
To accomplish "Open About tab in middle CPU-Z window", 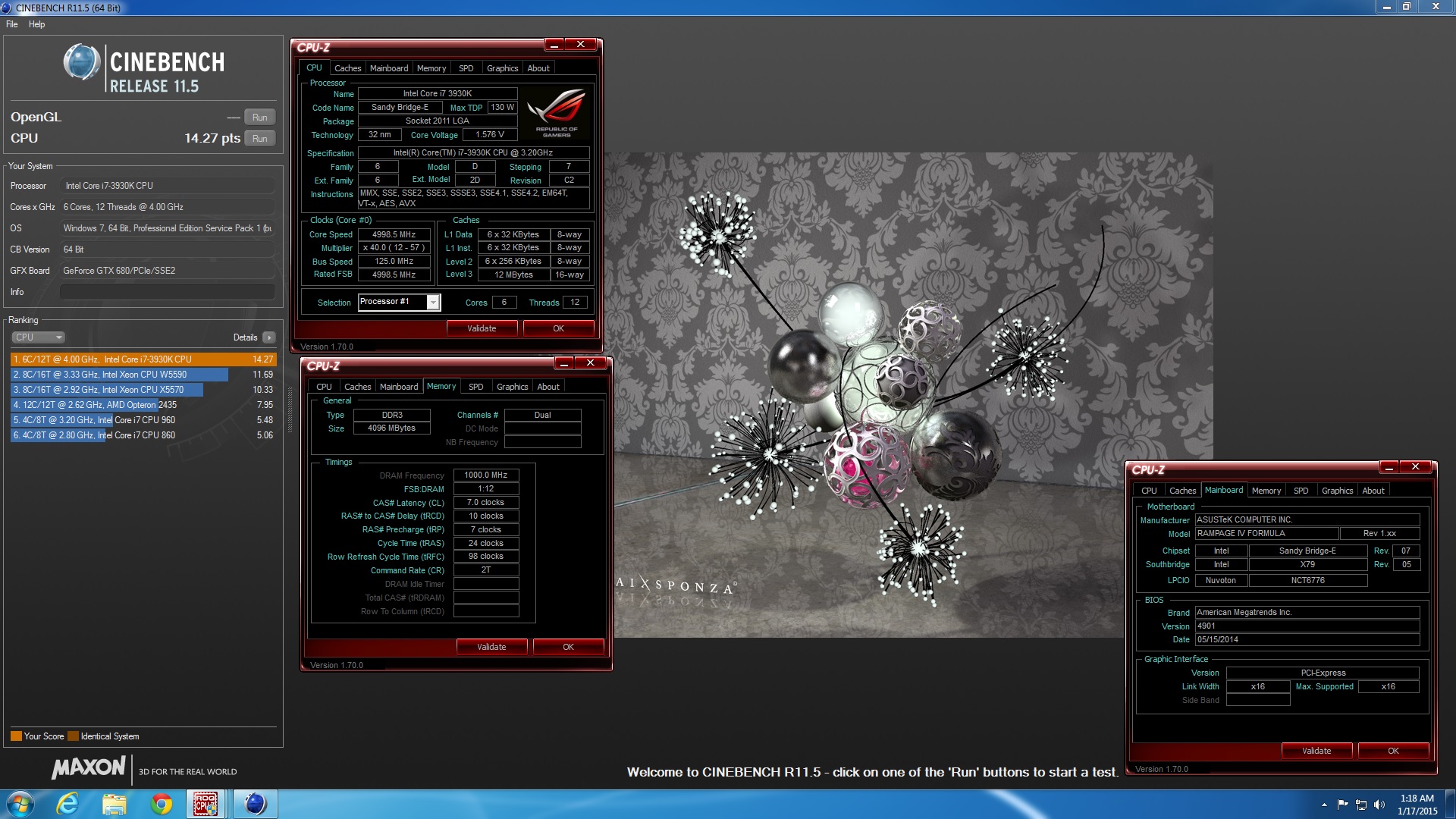I will click(x=548, y=387).
